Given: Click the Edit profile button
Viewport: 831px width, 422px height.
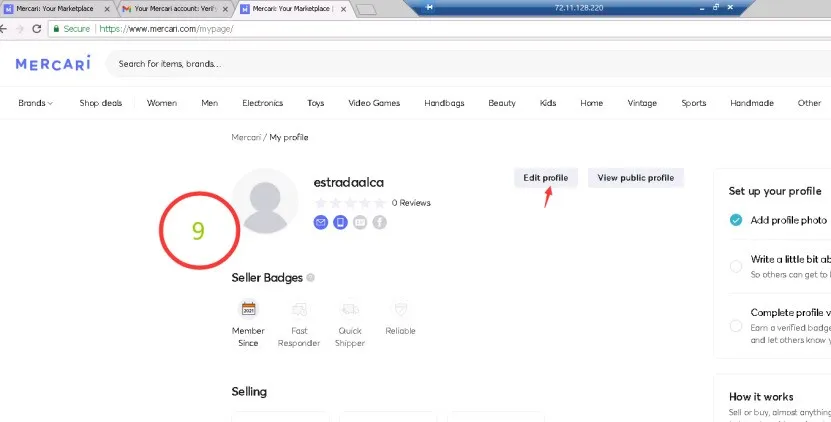Looking at the screenshot, I should 545,178.
